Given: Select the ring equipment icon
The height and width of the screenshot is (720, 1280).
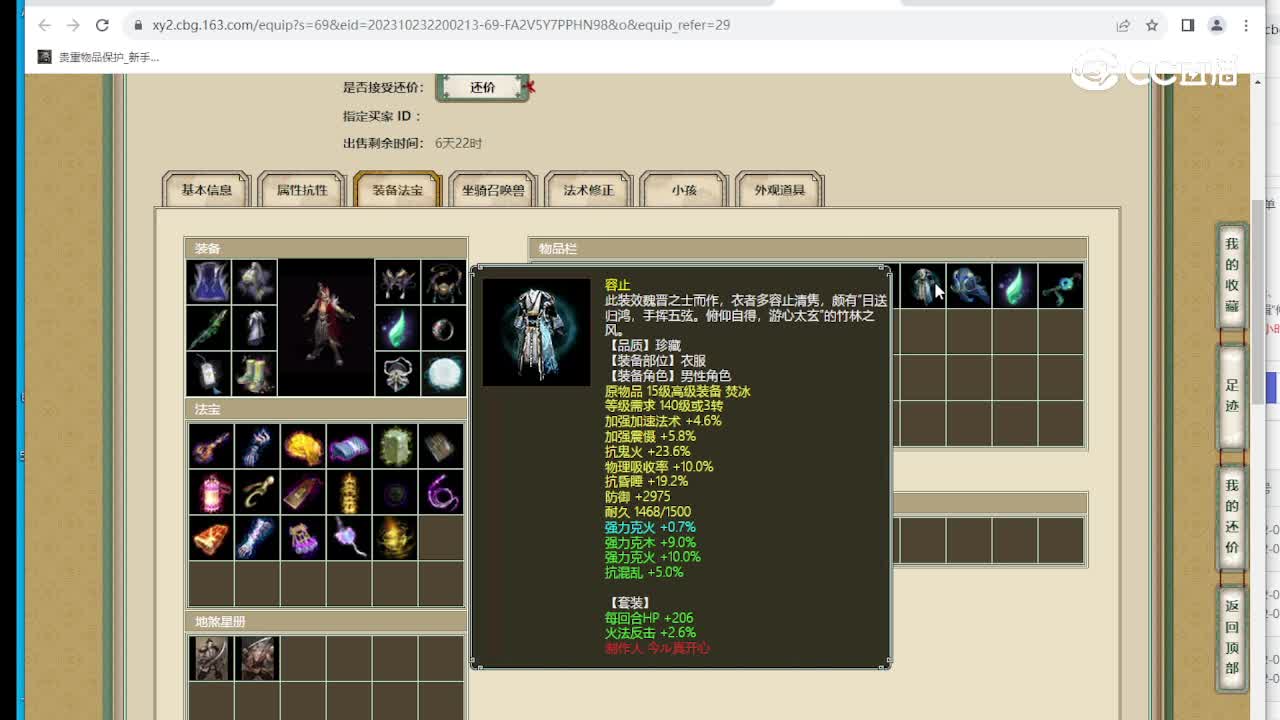Looking at the screenshot, I should tap(443, 328).
